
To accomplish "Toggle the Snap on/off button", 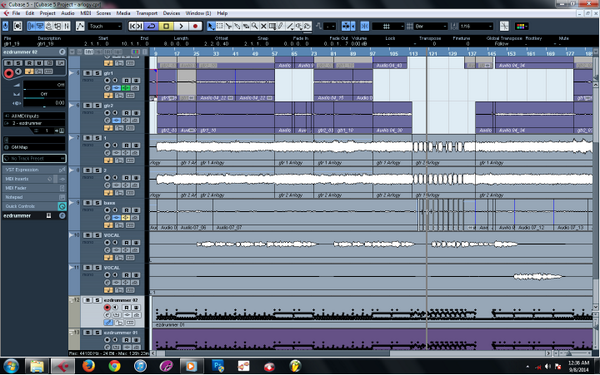I will click(x=365, y=26).
